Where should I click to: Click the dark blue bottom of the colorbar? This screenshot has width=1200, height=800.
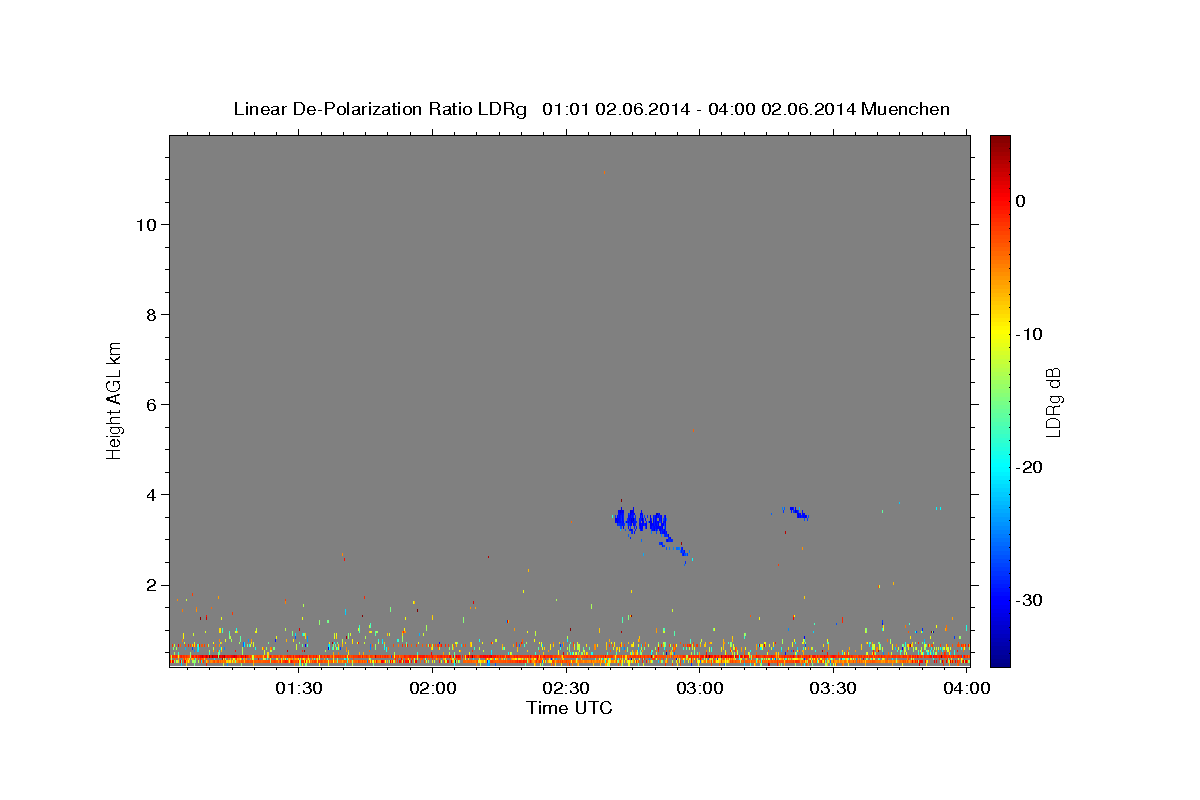point(1000,655)
